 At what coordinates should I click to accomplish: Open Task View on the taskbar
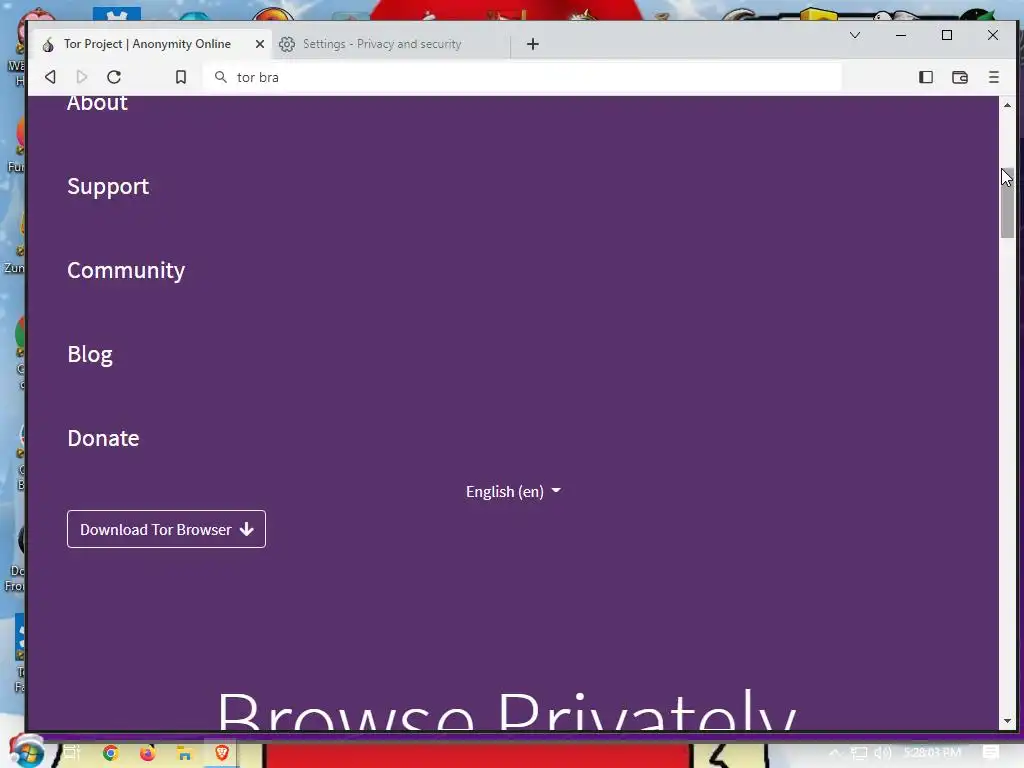pyautogui.click(x=71, y=753)
